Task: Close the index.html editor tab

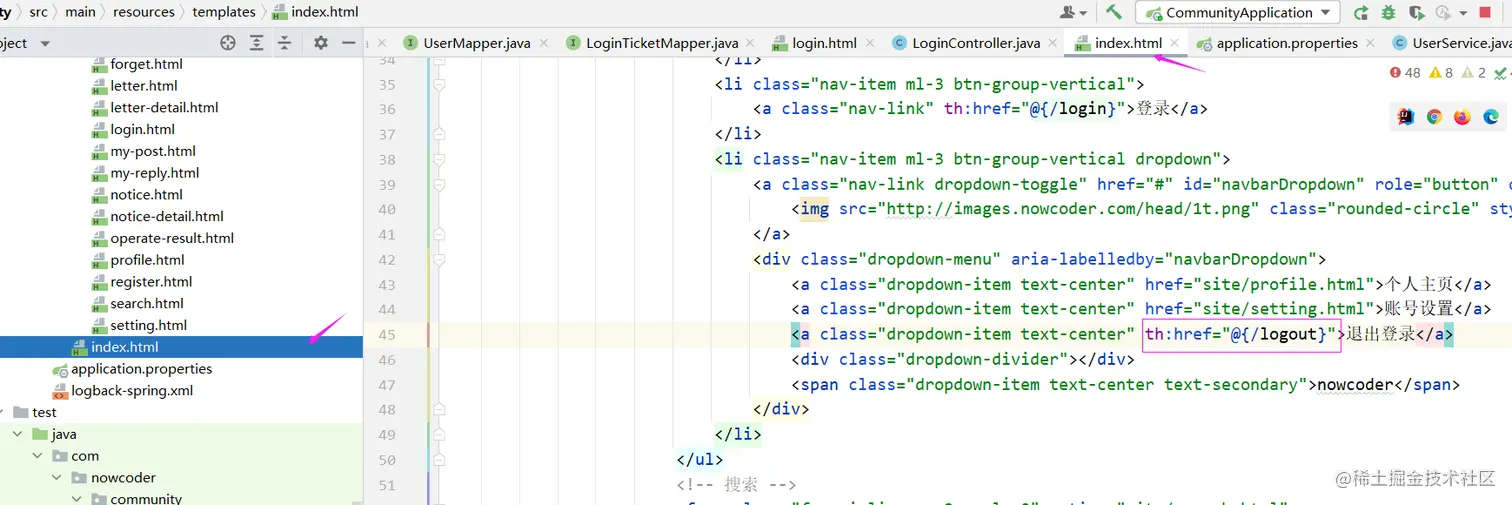Action: (1174, 43)
